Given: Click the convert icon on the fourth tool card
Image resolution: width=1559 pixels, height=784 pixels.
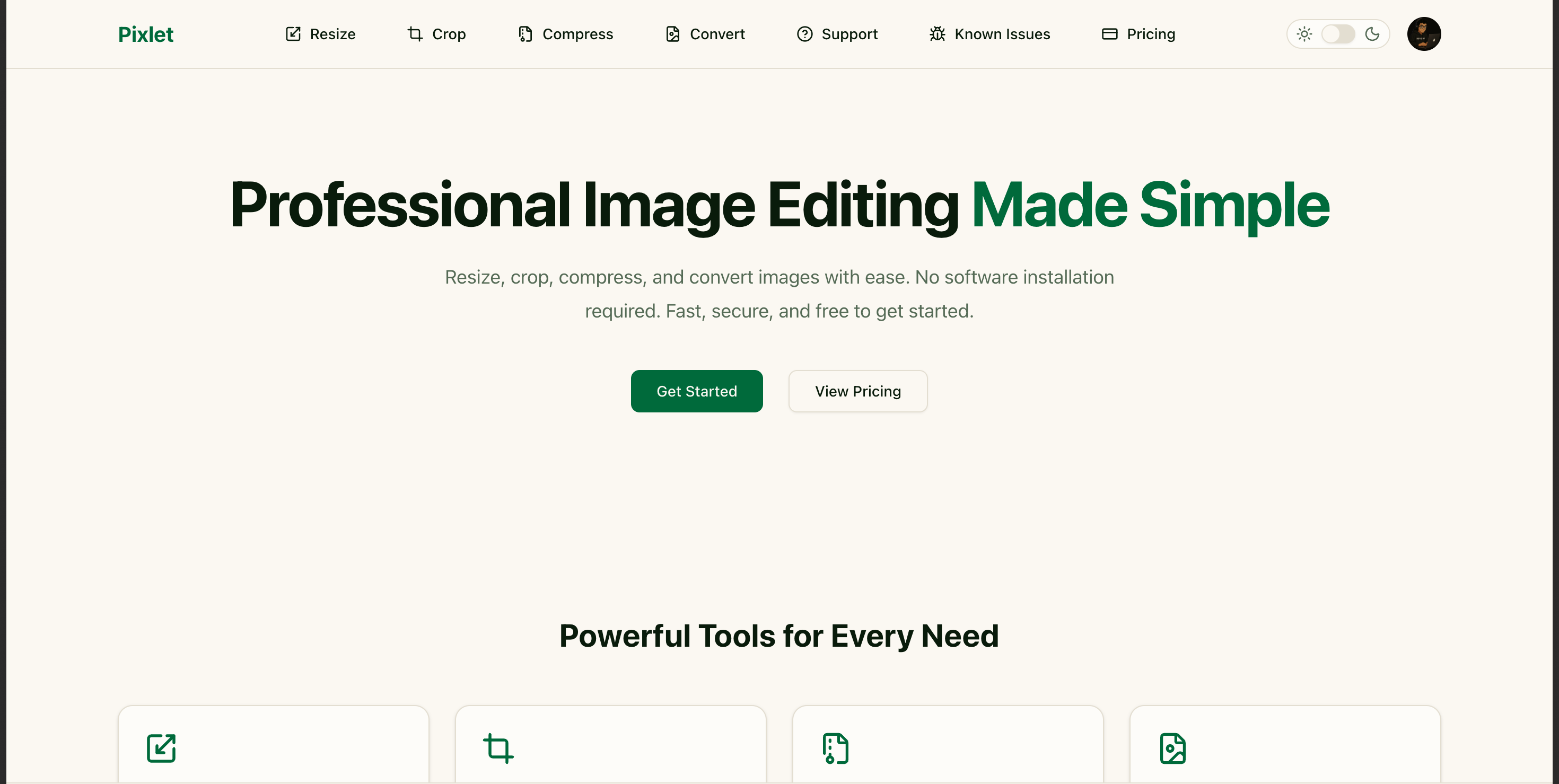Looking at the screenshot, I should (1173, 748).
